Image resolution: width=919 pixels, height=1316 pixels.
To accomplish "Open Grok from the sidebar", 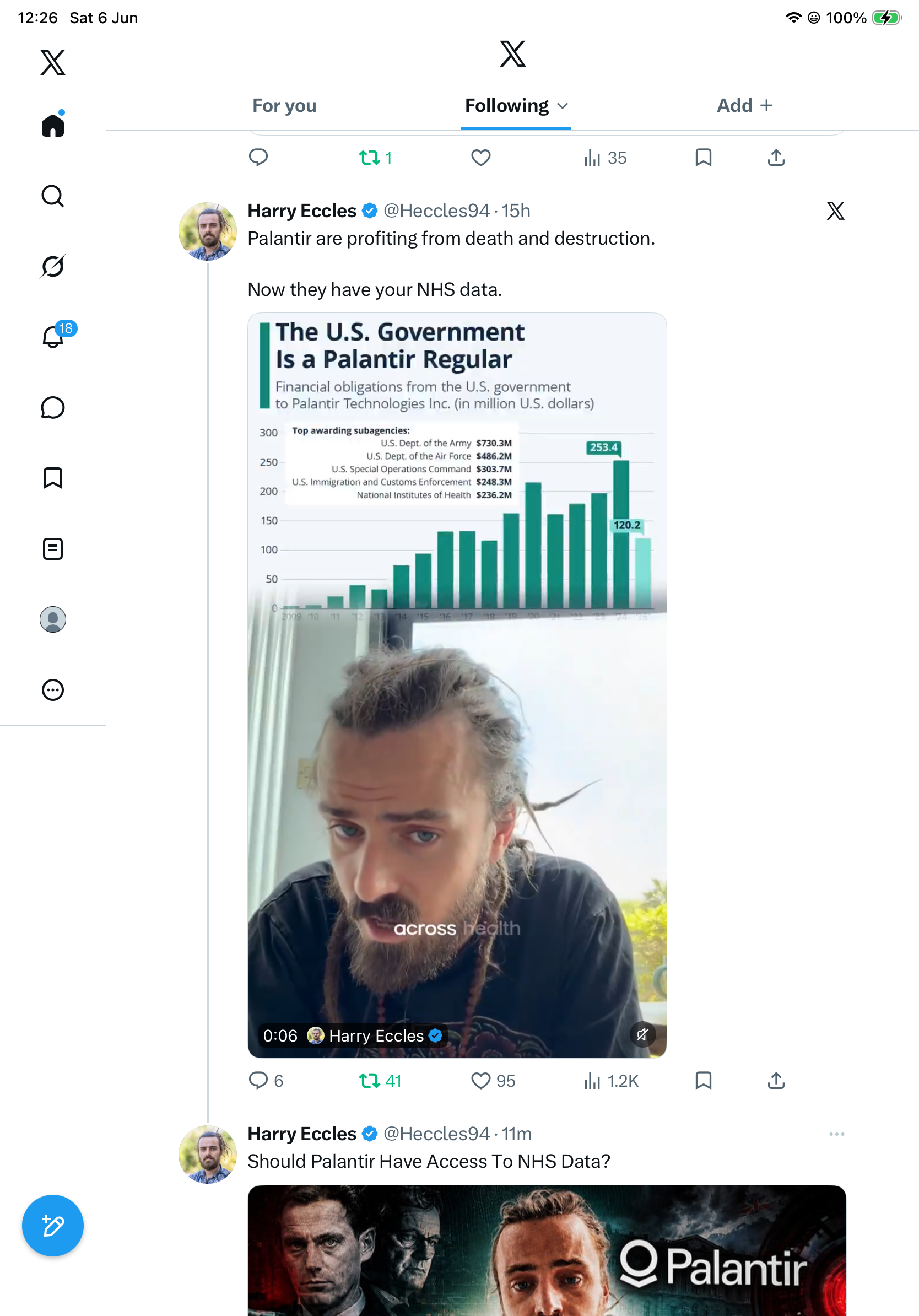I will [53, 267].
